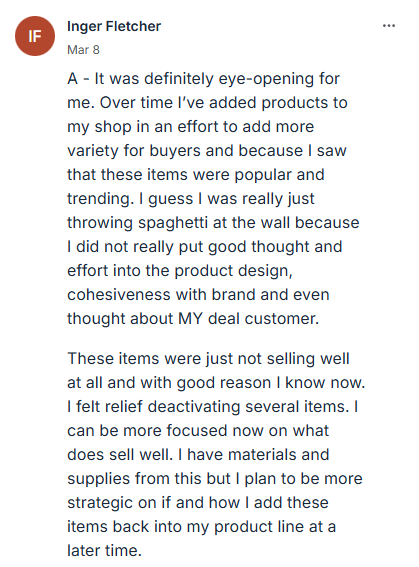This screenshot has height=567, width=419.
Task: Open the three-dot more options menu
Action: (389, 26)
